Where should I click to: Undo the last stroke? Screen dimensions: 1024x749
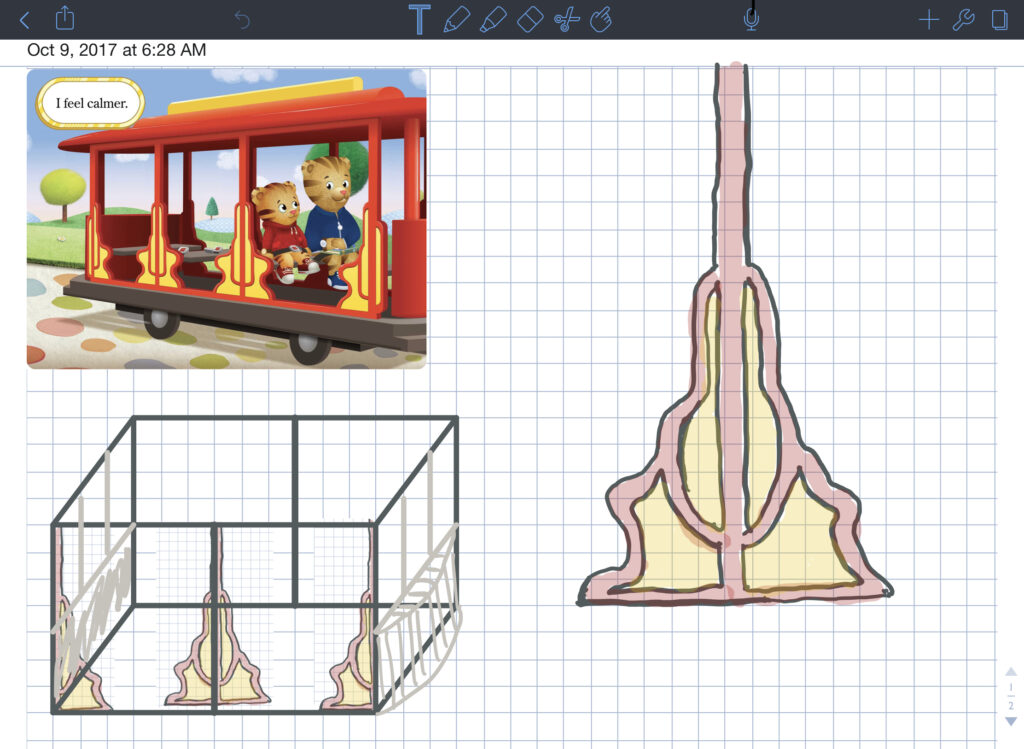[x=242, y=20]
